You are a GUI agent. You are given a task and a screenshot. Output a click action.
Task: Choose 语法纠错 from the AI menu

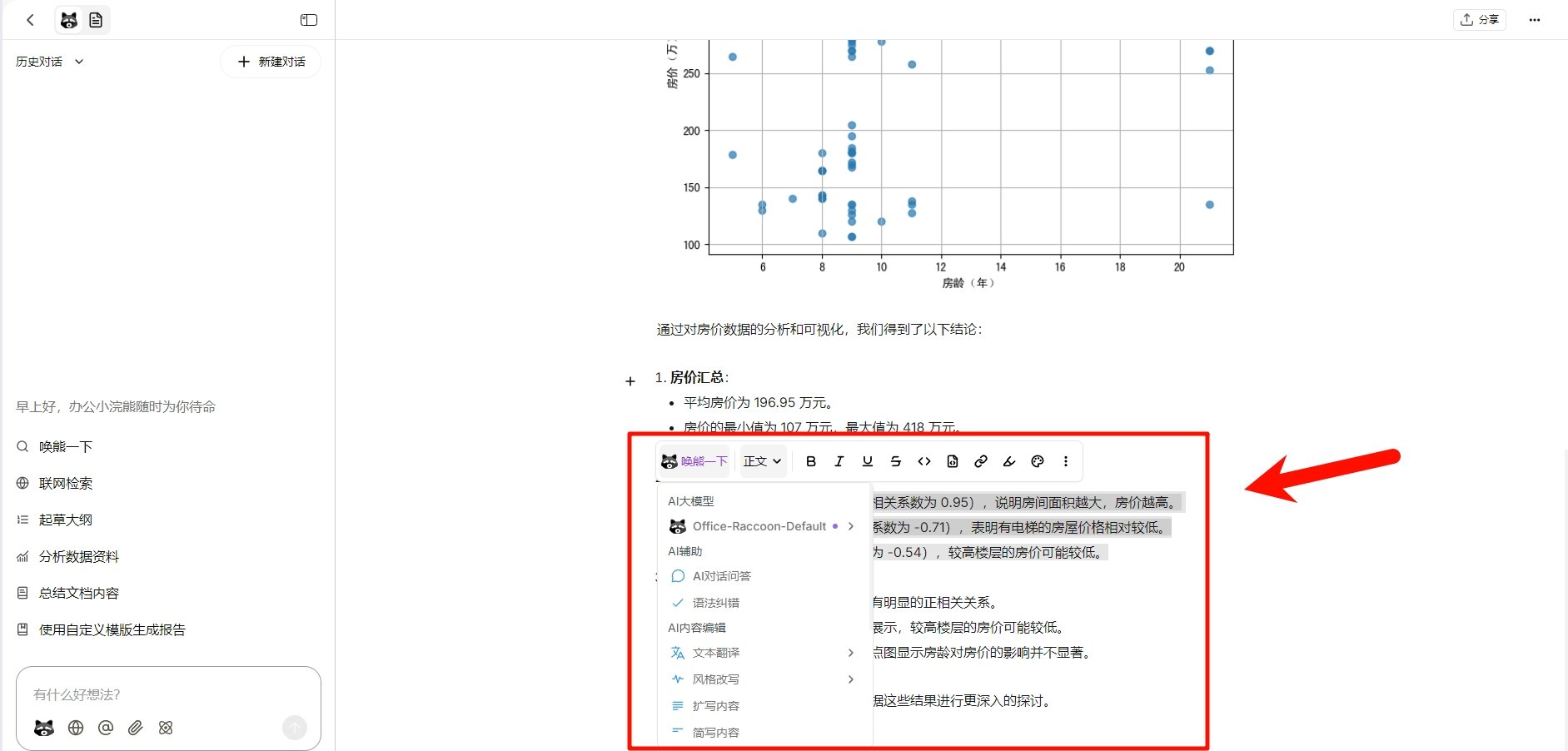tap(716, 602)
